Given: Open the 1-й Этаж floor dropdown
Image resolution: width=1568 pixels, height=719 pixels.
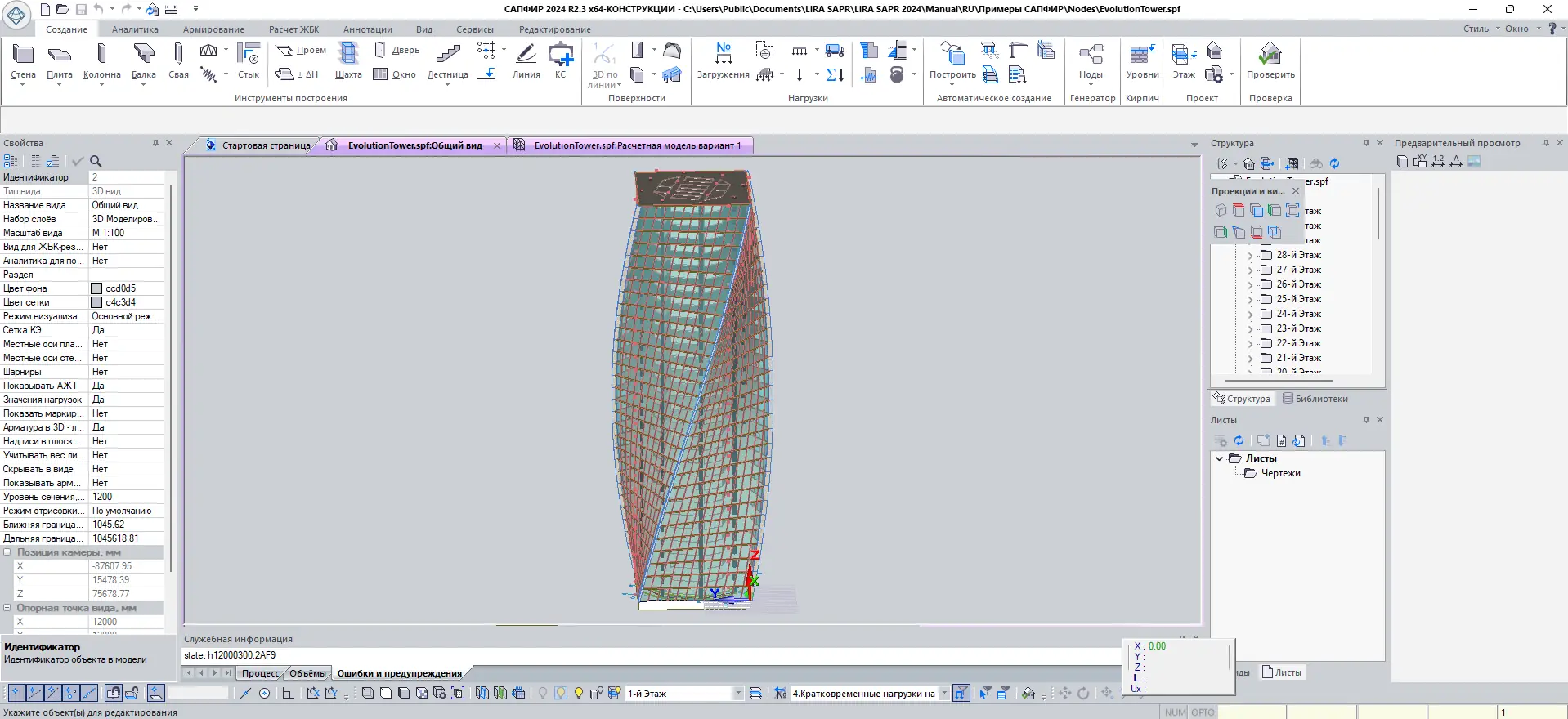Looking at the screenshot, I should coord(738,694).
